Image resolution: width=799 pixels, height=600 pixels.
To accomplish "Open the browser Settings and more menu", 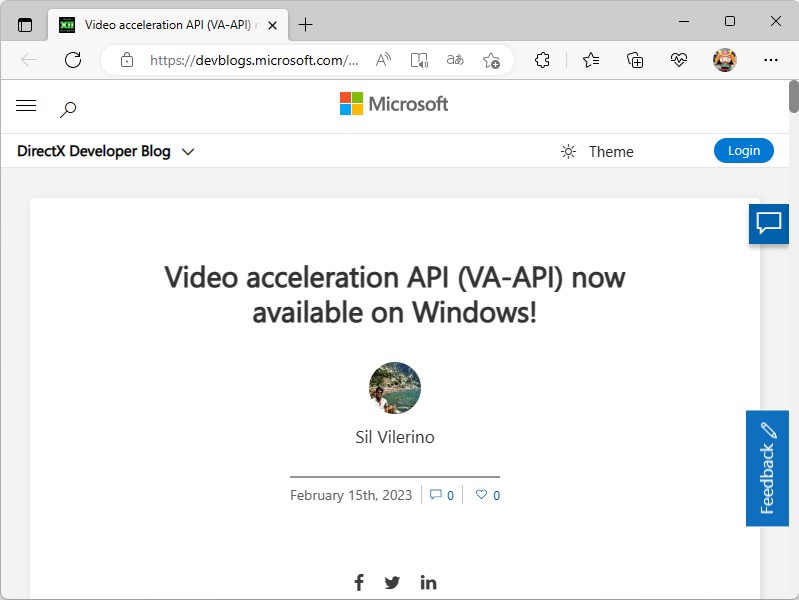I will 770,60.
